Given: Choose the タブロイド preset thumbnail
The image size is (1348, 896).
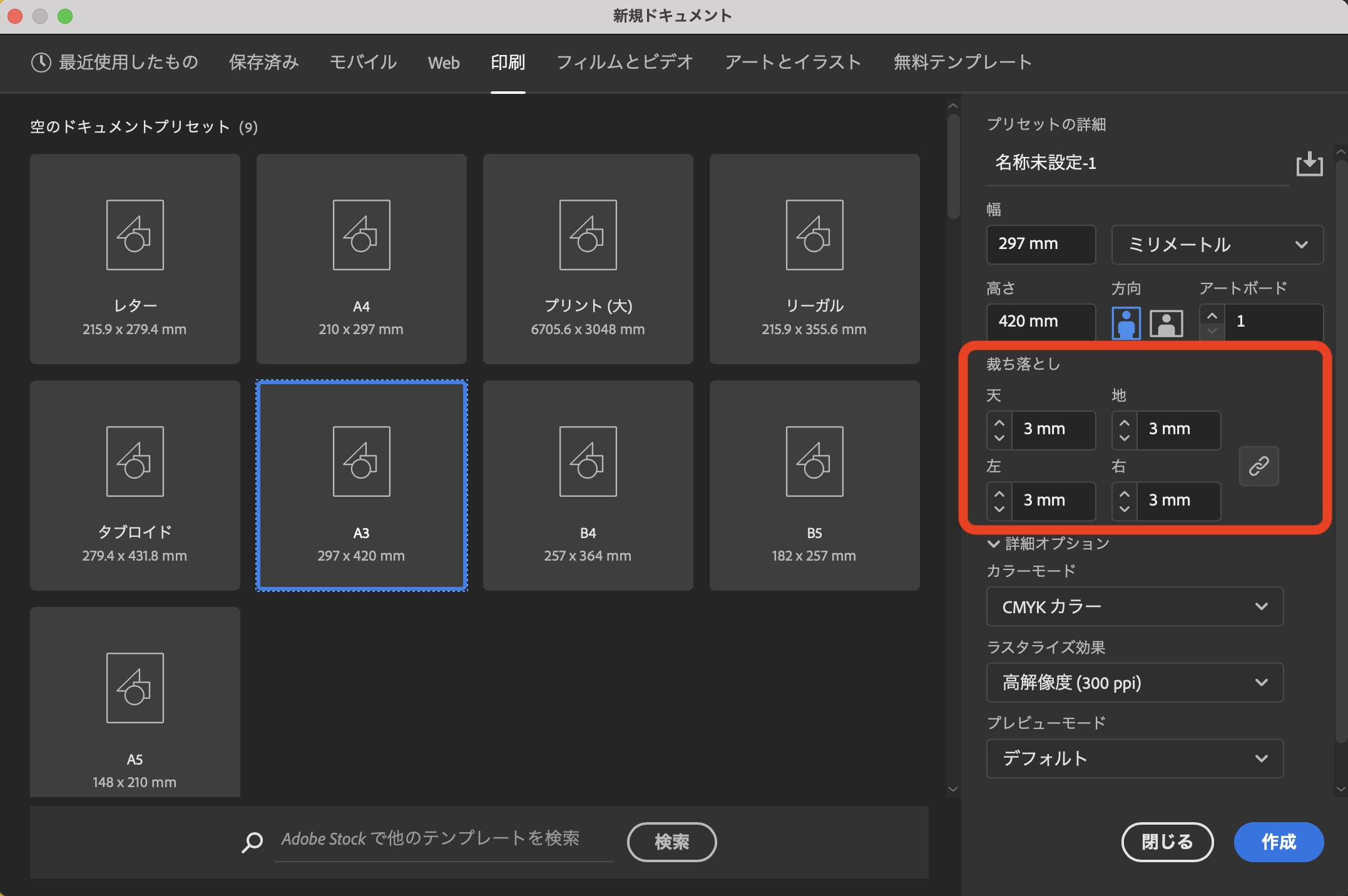Looking at the screenshot, I should tap(135, 485).
